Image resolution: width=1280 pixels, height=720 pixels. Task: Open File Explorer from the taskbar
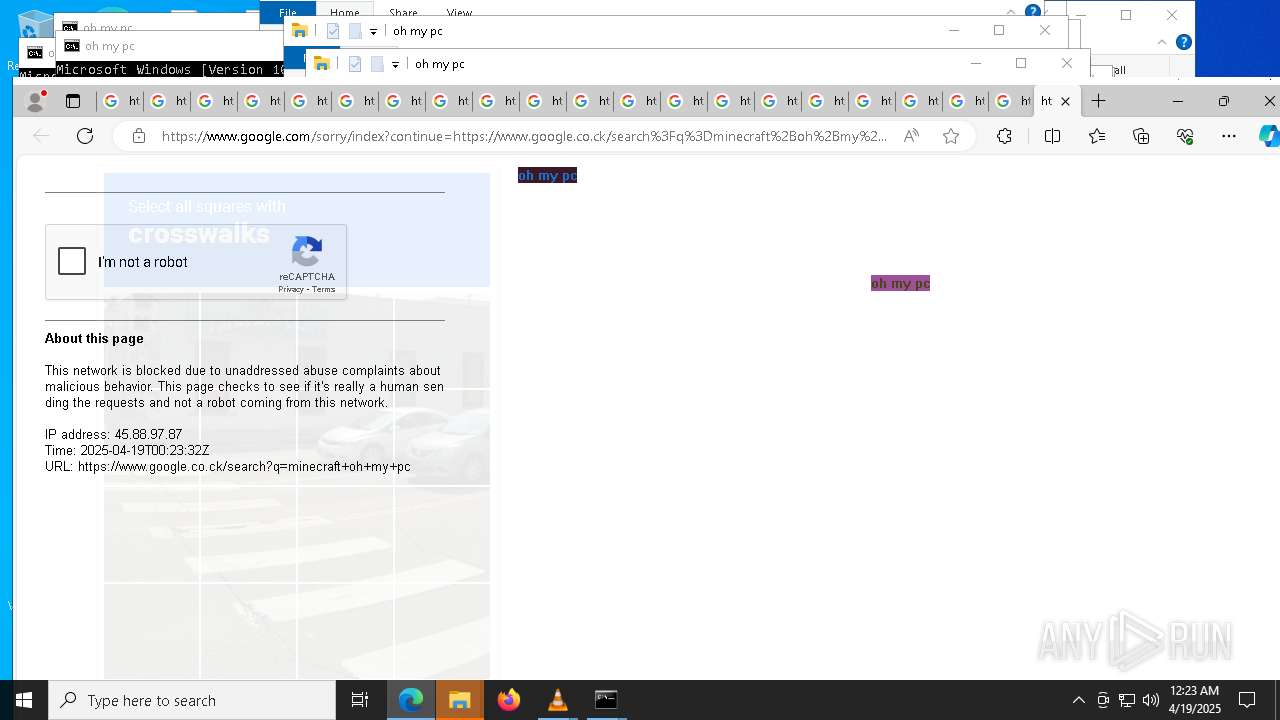tap(460, 700)
